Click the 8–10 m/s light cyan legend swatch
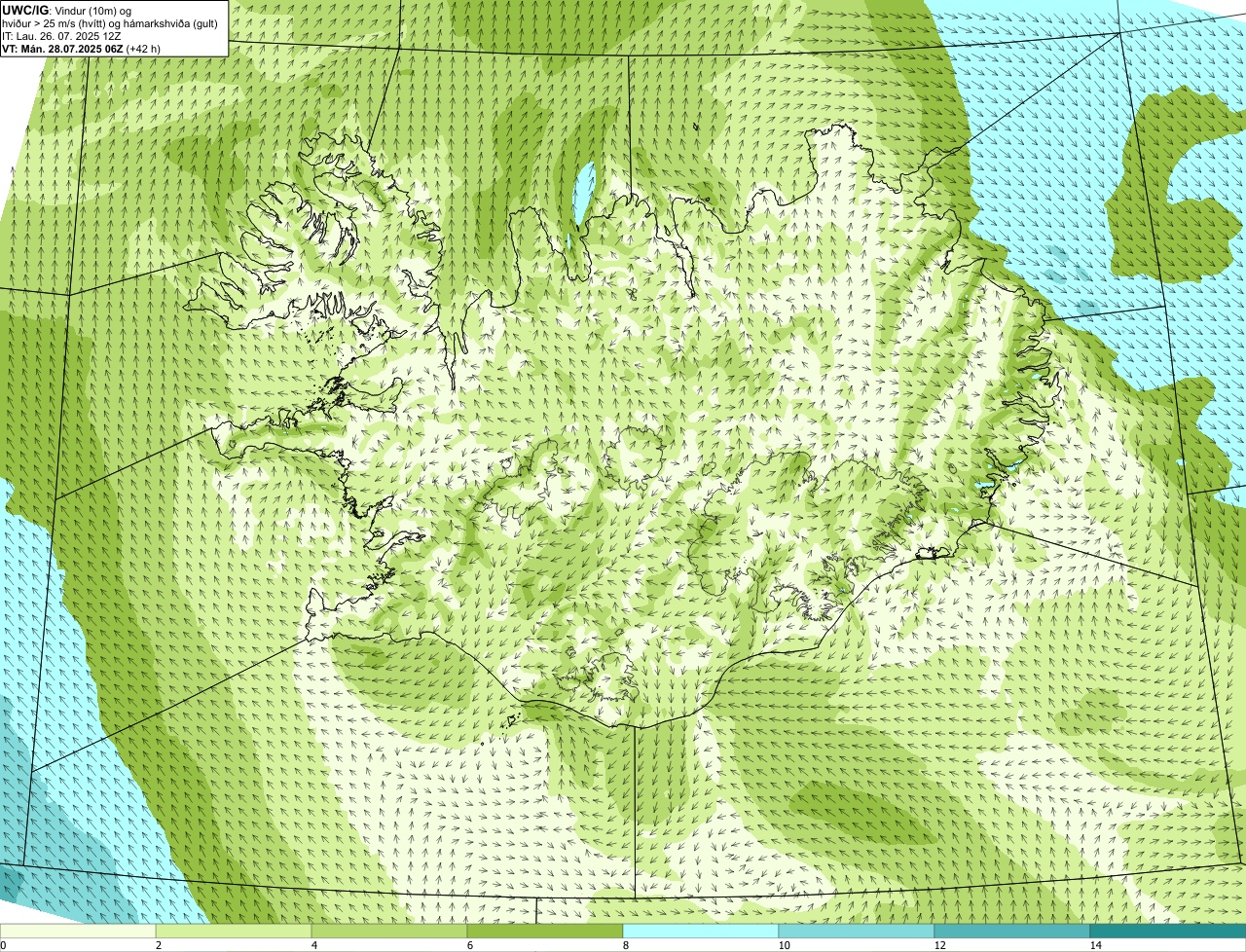The image size is (1246, 952). point(701,932)
